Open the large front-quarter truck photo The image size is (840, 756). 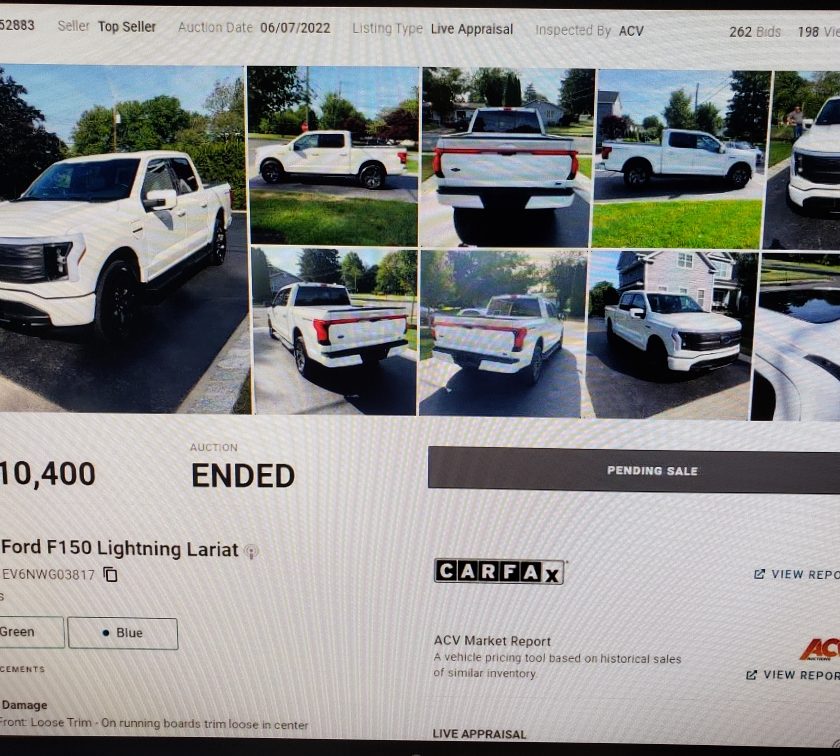(124, 238)
